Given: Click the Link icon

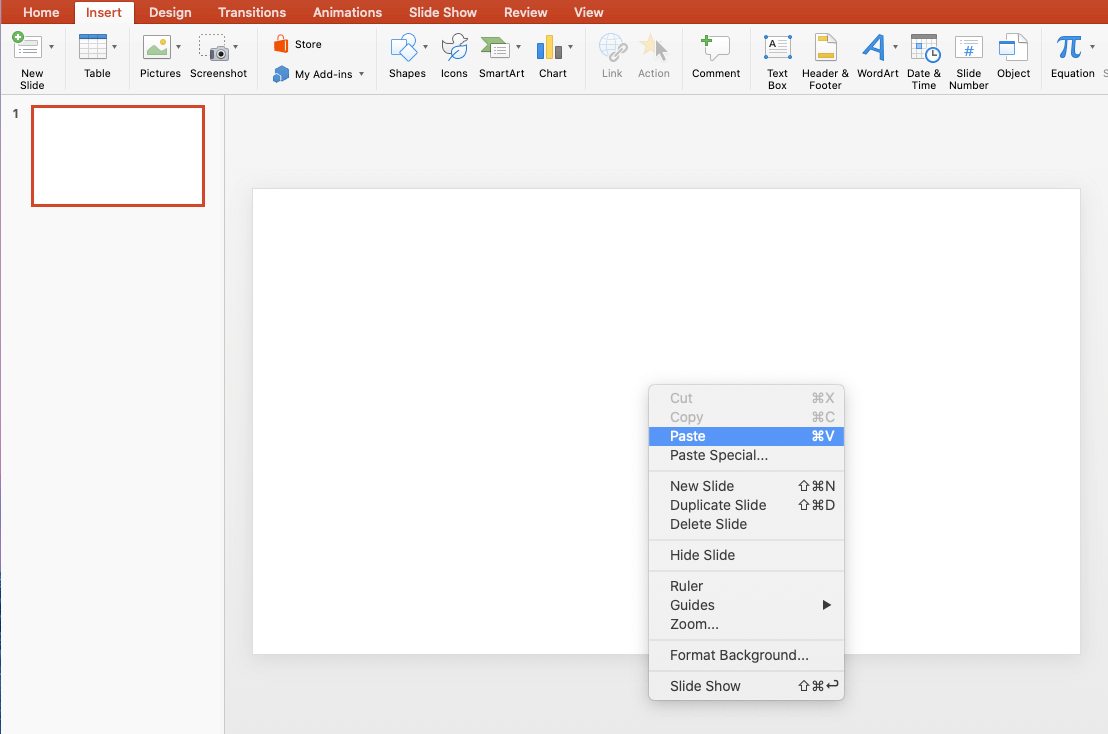Looking at the screenshot, I should coord(613,47).
